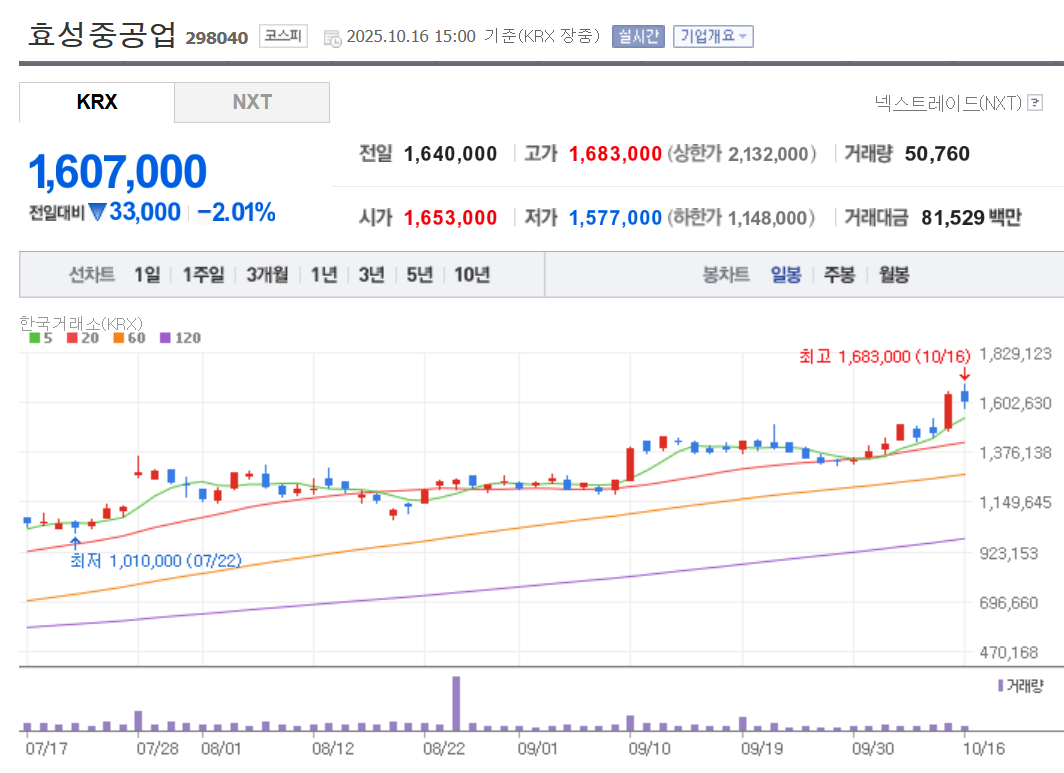
Task: Click the purple 거래량 volume legend marker
Action: pos(1000,686)
